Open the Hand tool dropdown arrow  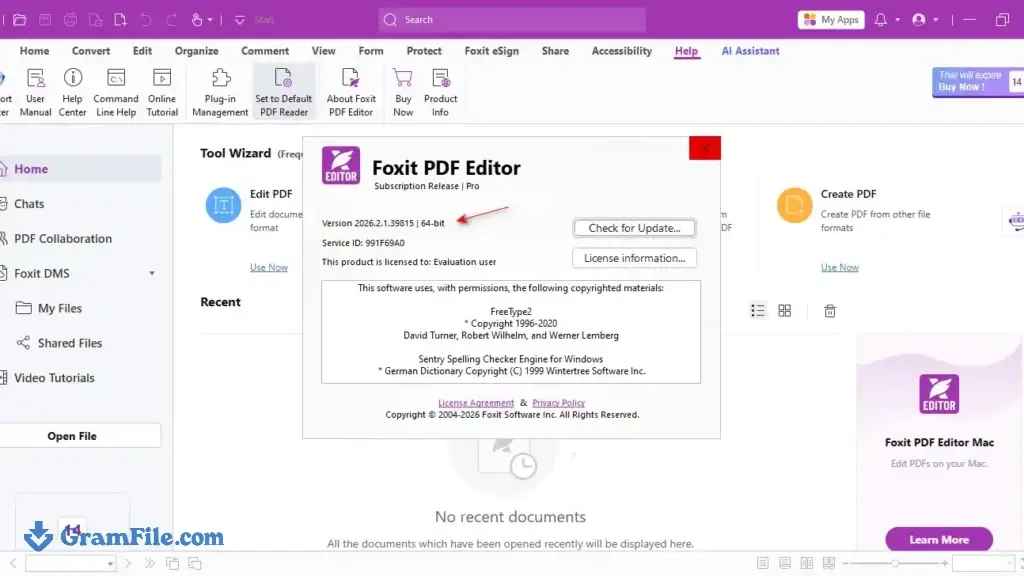(210, 20)
